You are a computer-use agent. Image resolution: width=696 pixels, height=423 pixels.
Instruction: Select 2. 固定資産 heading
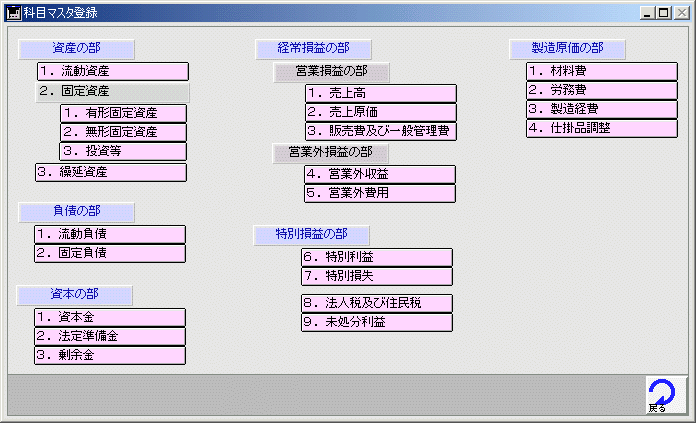pos(112,91)
